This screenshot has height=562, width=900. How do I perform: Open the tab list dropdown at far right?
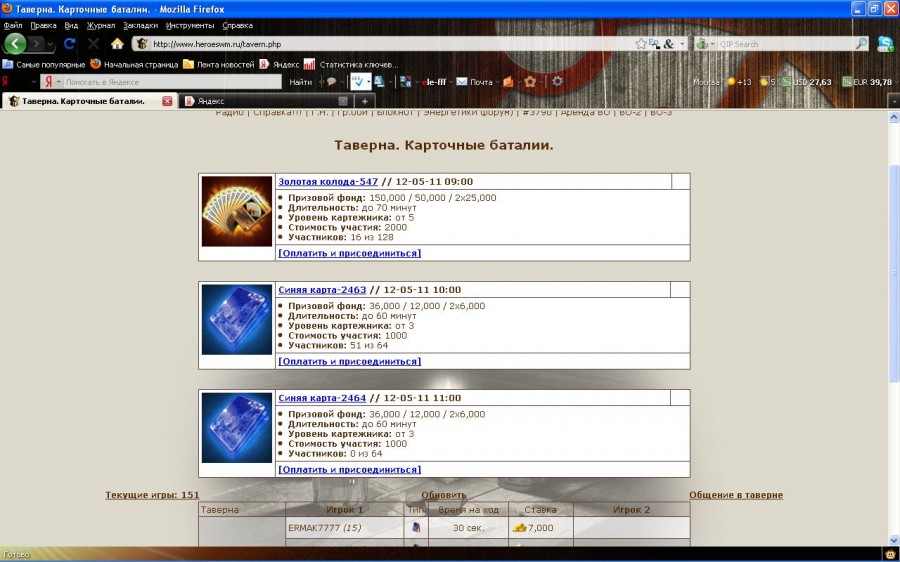pyautogui.click(x=894, y=101)
